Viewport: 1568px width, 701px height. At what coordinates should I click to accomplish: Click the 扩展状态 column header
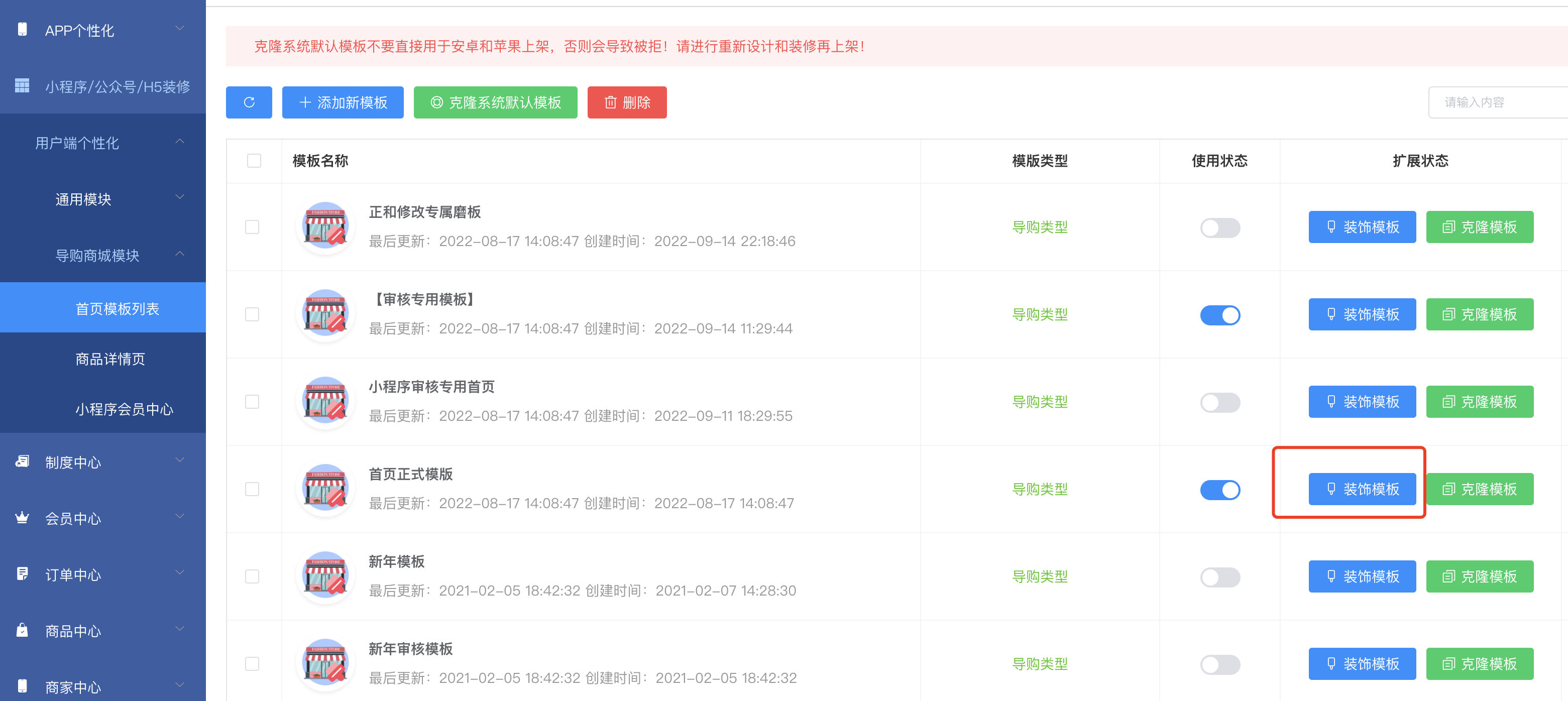point(1421,161)
